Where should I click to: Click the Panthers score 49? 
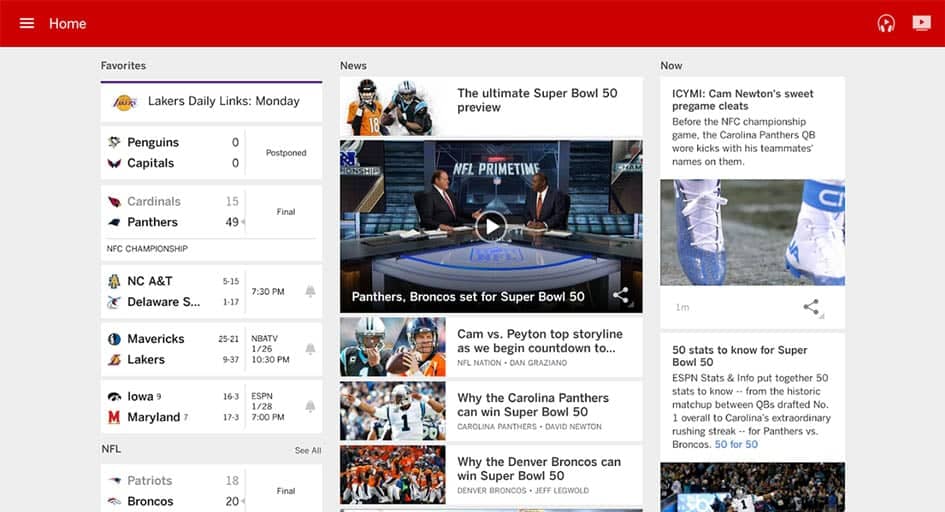[232, 222]
